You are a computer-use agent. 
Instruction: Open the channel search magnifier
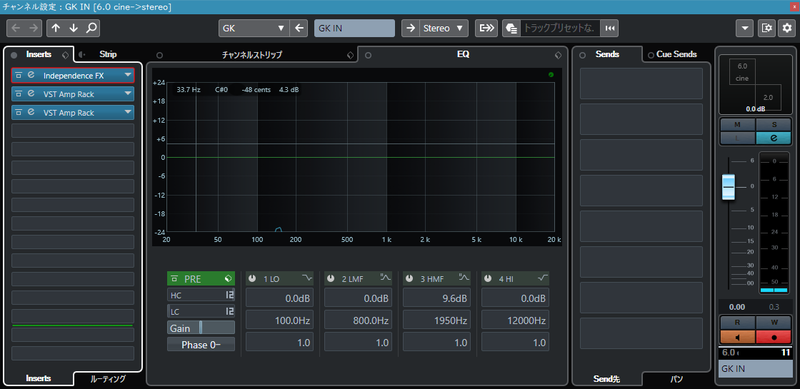91,29
